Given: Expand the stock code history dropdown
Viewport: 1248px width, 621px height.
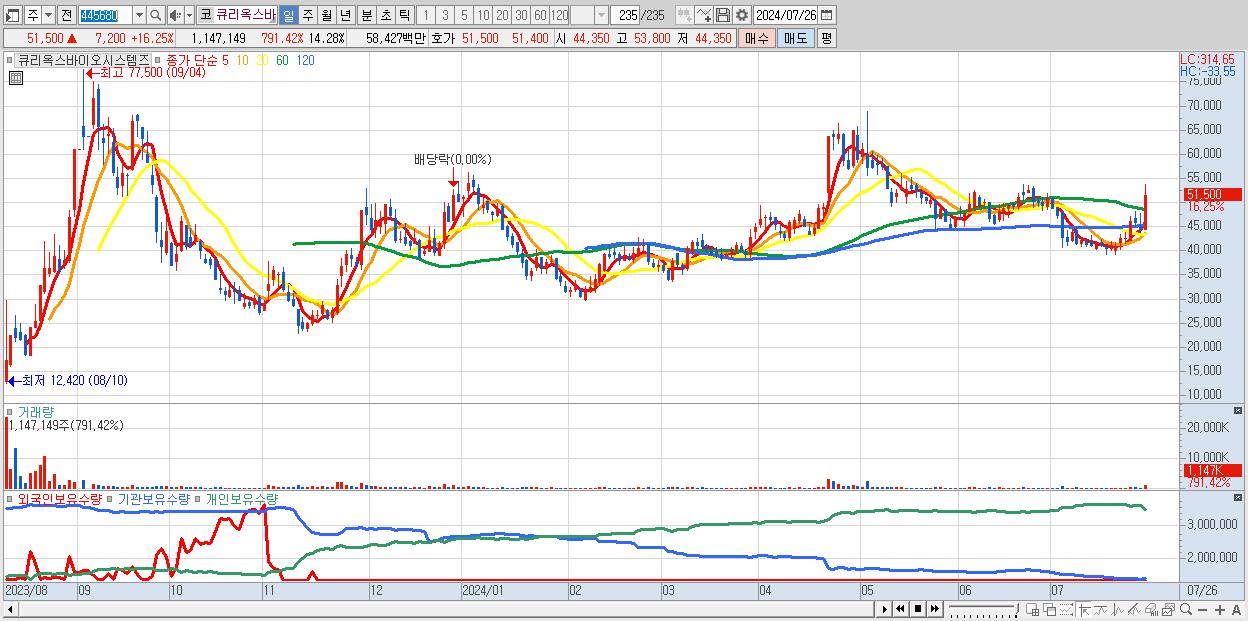Looking at the screenshot, I should click(x=139, y=15).
